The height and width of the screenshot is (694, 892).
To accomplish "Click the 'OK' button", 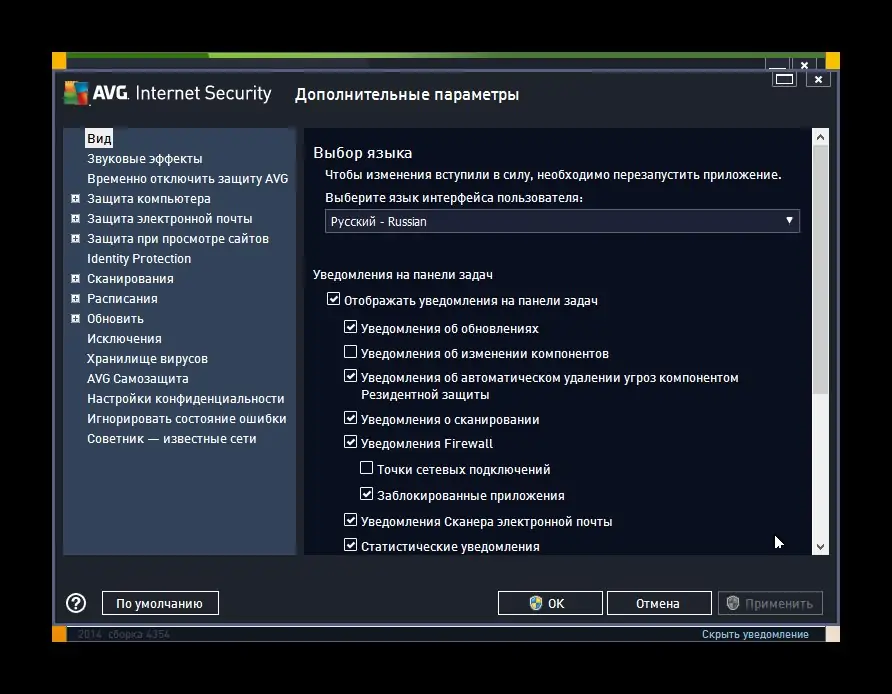I will tap(550, 603).
